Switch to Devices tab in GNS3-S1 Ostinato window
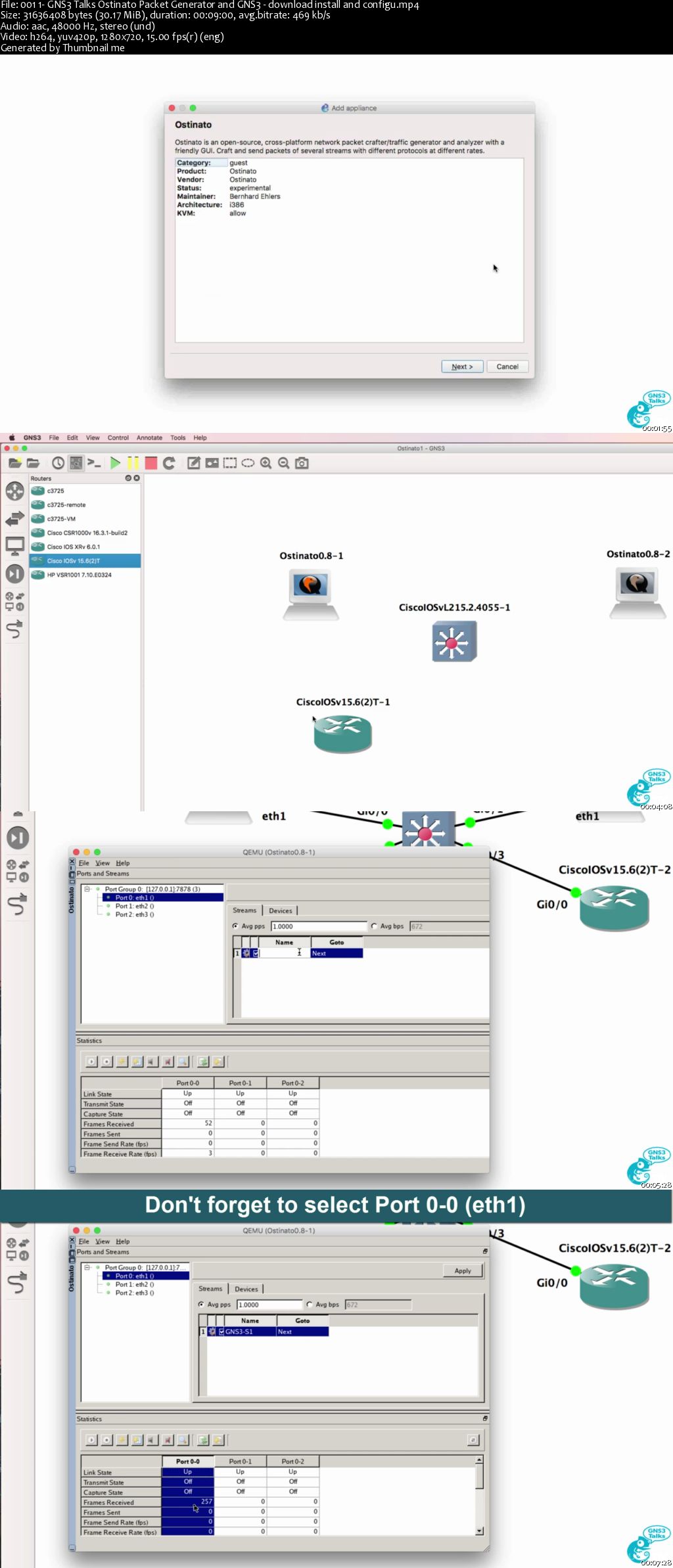673x1568 pixels. coord(246,1289)
